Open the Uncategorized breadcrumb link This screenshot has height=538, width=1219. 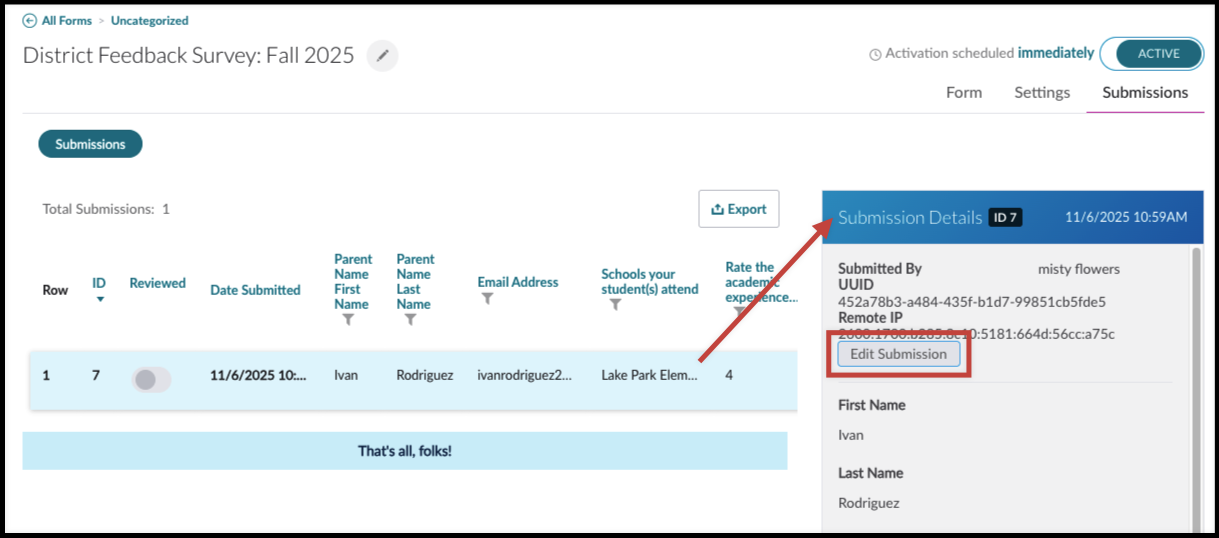(x=149, y=20)
